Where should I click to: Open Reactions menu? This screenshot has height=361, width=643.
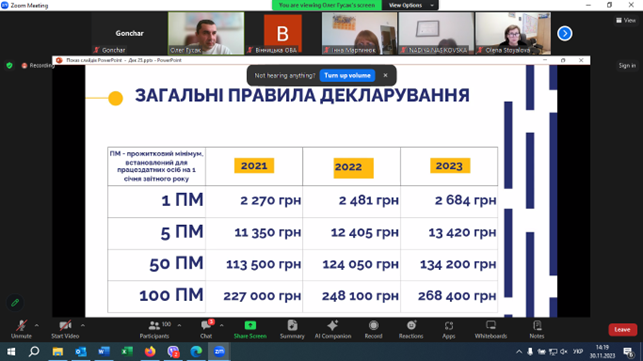[x=411, y=329]
